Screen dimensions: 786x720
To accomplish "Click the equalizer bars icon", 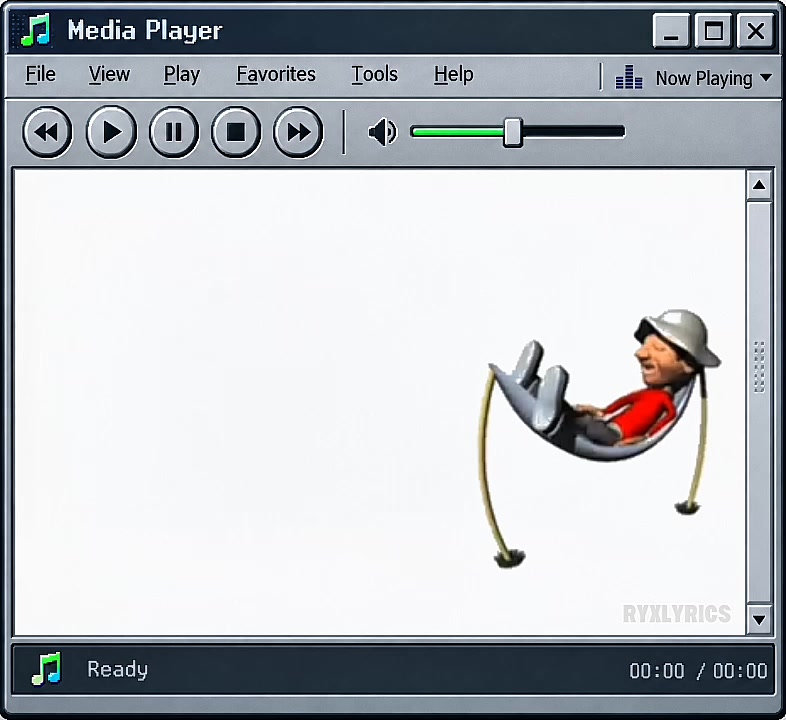I will (629, 77).
